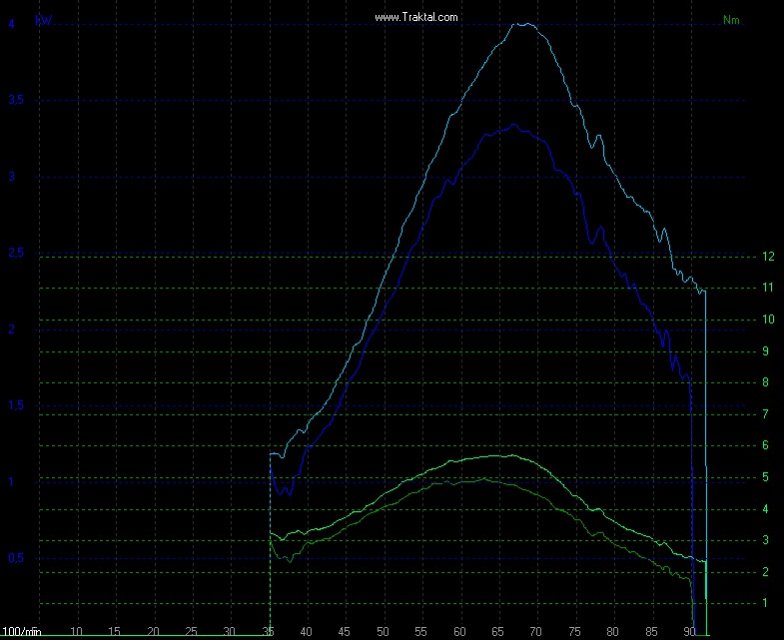Click the 3.5 kW tick on left axis
The image size is (784, 640).
[x=17, y=100]
